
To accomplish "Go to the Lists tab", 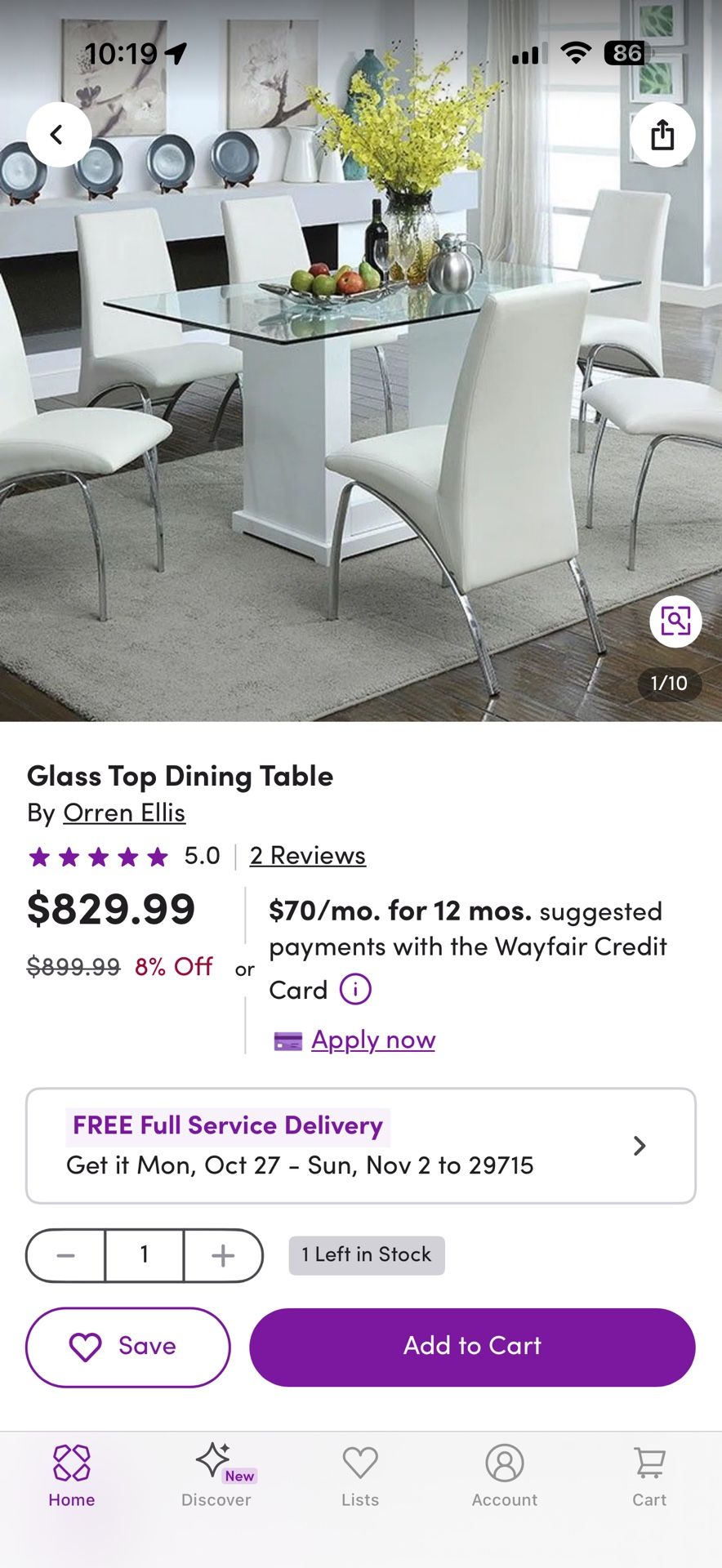I will pyautogui.click(x=360, y=1475).
